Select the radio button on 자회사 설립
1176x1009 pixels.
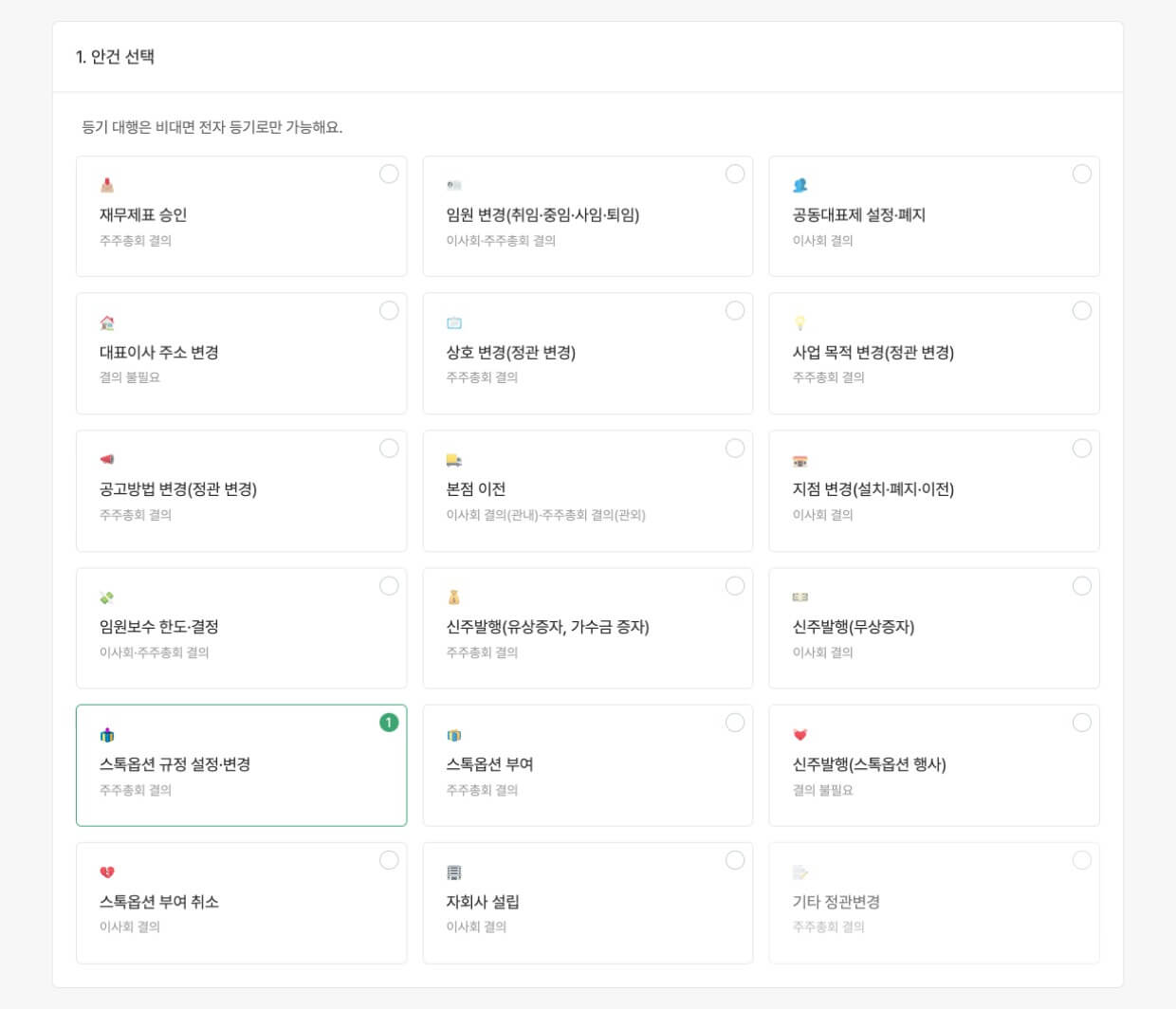[736, 860]
